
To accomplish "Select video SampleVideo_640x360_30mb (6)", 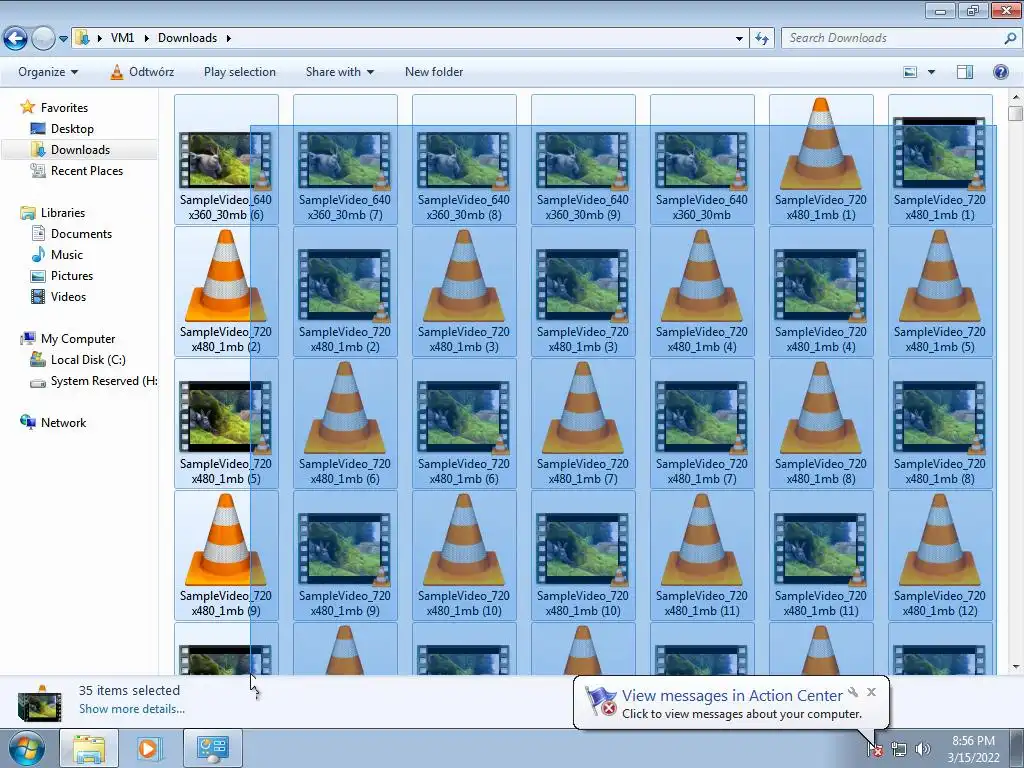I will [x=226, y=159].
